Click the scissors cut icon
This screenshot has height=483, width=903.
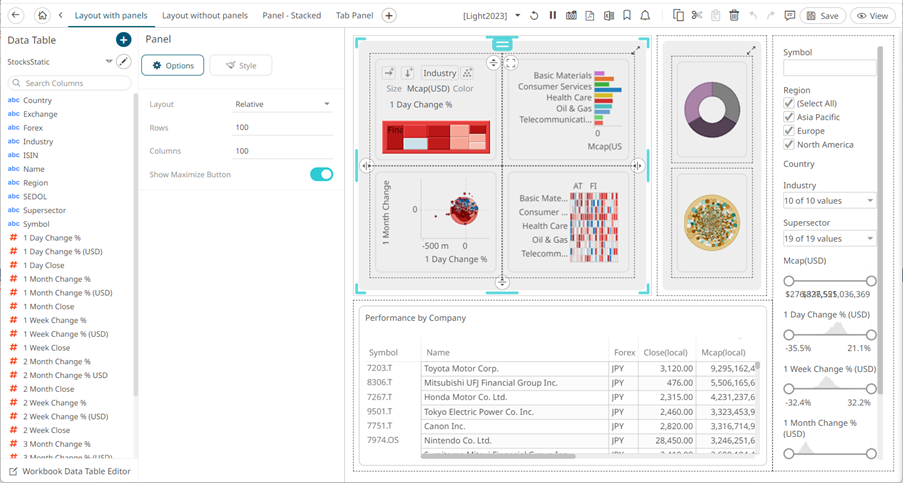click(x=697, y=16)
